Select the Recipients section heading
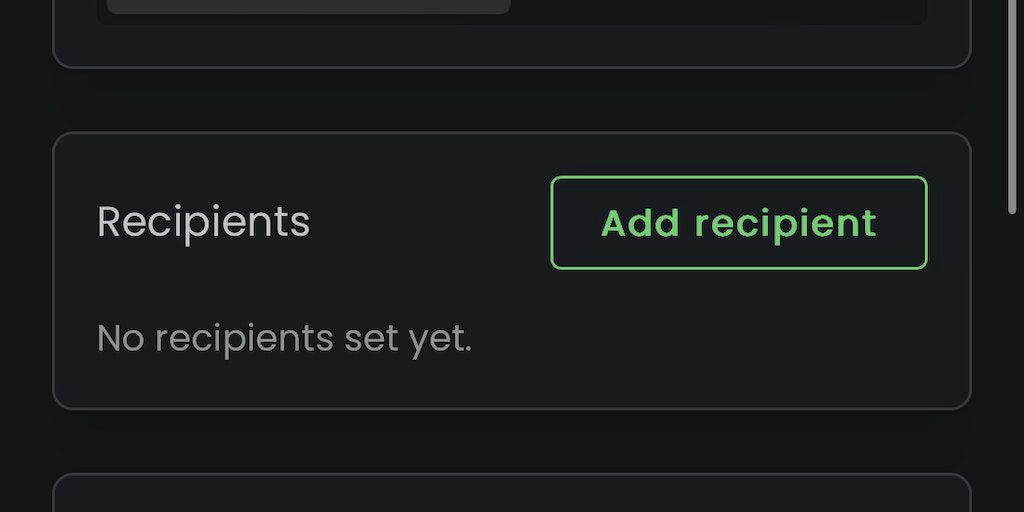This screenshot has width=1024, height=512. point(203,222)
